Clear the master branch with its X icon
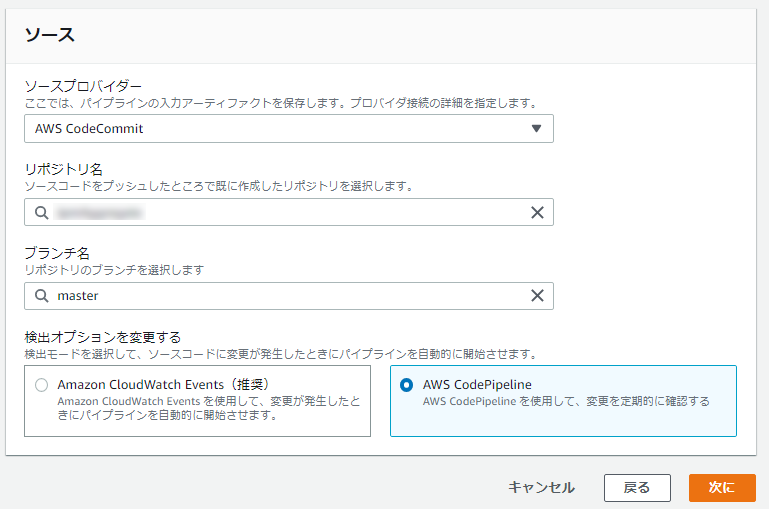 538,296
